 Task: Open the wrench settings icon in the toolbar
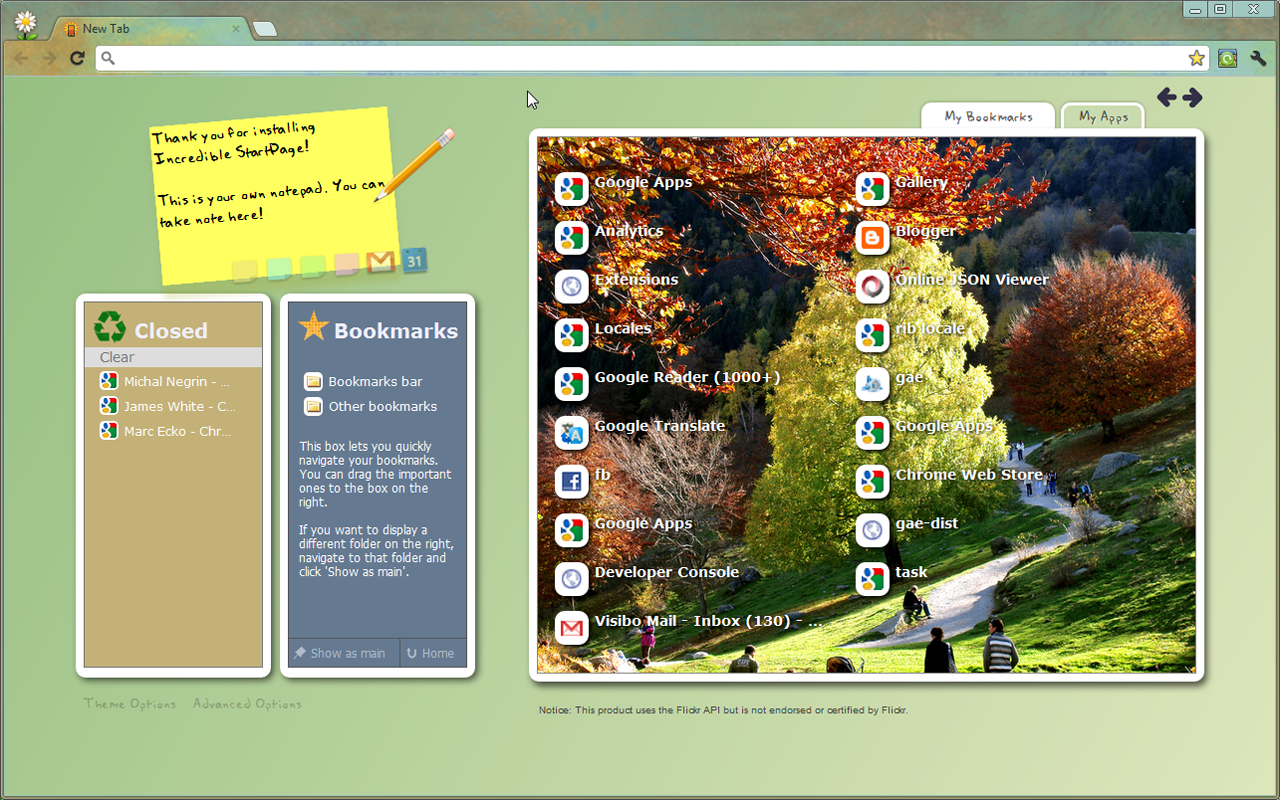[x=1258, y=58]
